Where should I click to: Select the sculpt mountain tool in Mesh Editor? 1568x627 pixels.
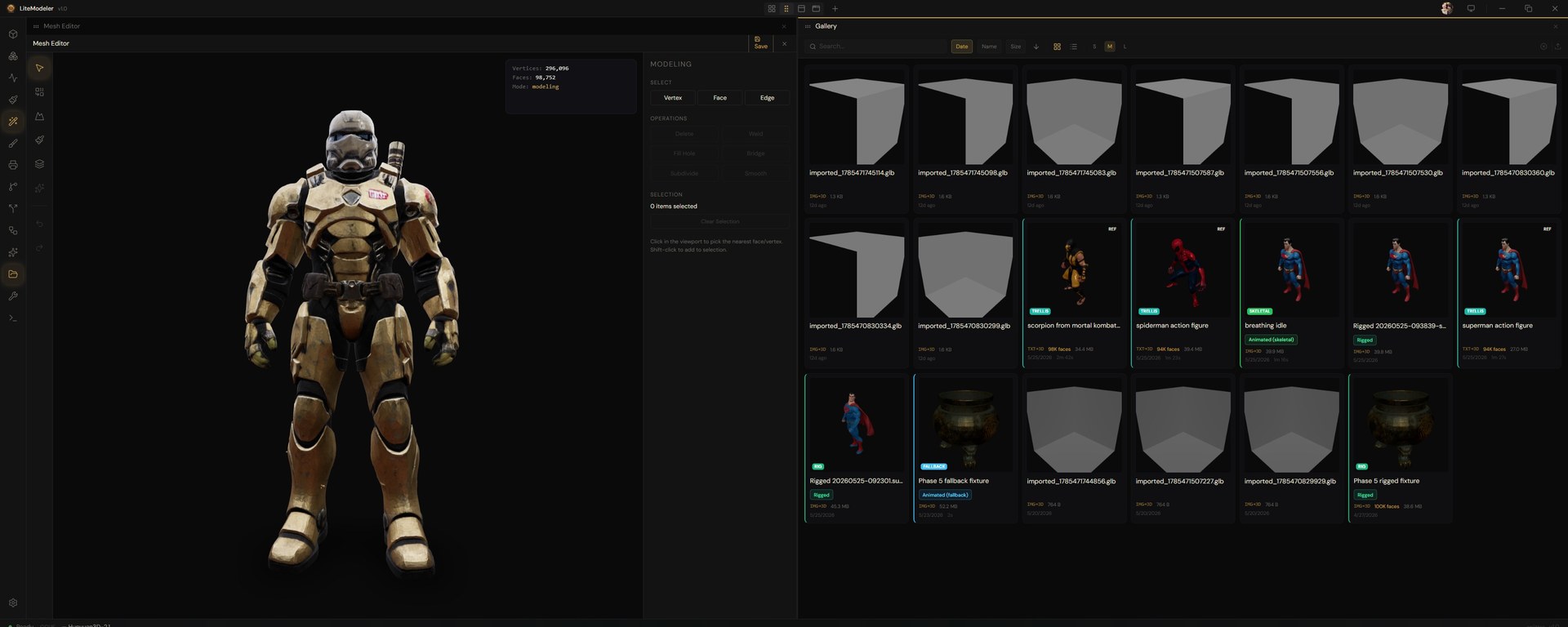point(39,116)
